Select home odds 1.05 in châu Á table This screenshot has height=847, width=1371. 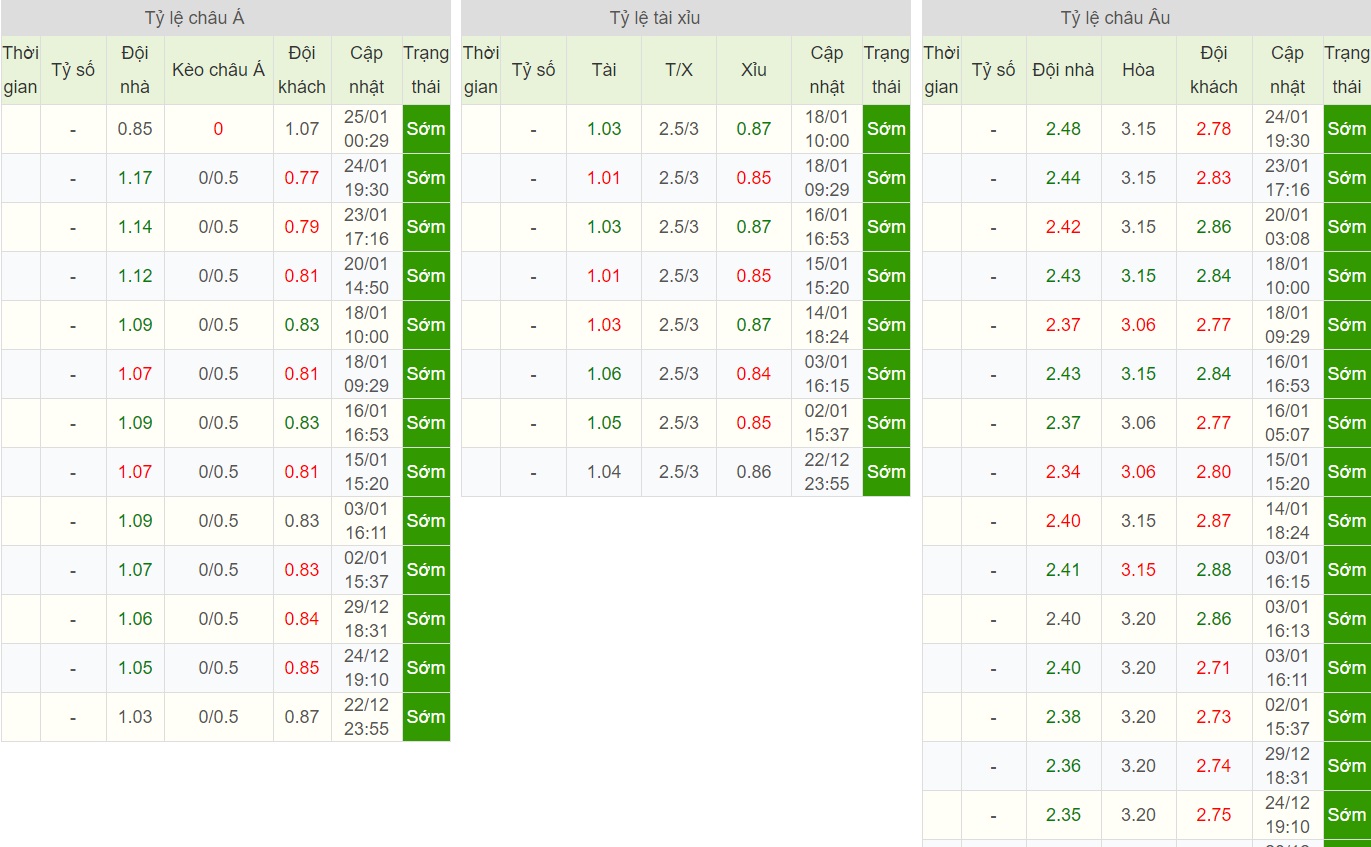135,668
